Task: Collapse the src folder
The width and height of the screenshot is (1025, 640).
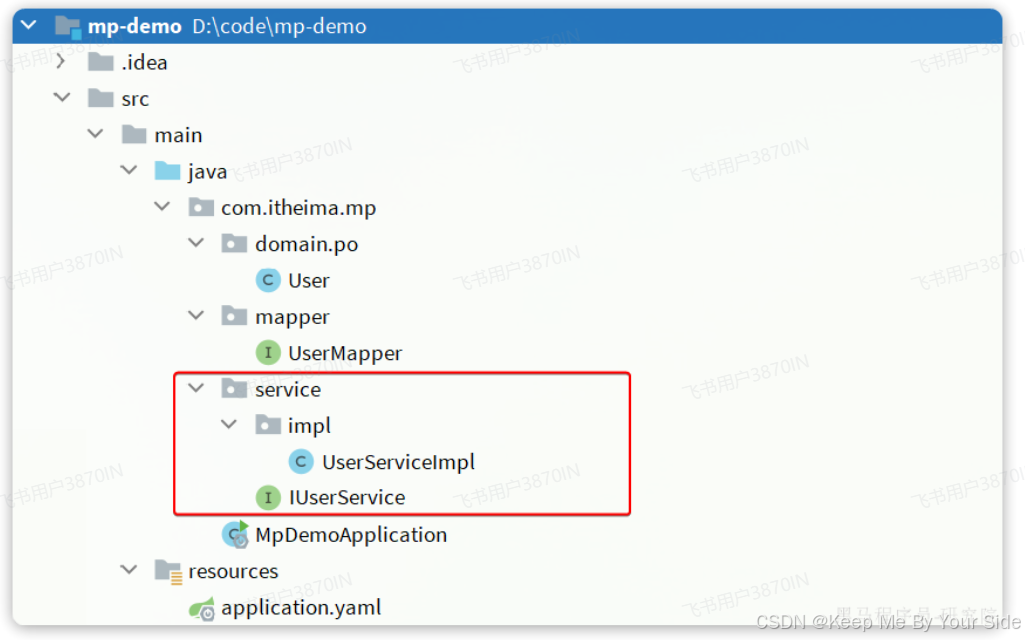Action: click(x=61, y=98)
